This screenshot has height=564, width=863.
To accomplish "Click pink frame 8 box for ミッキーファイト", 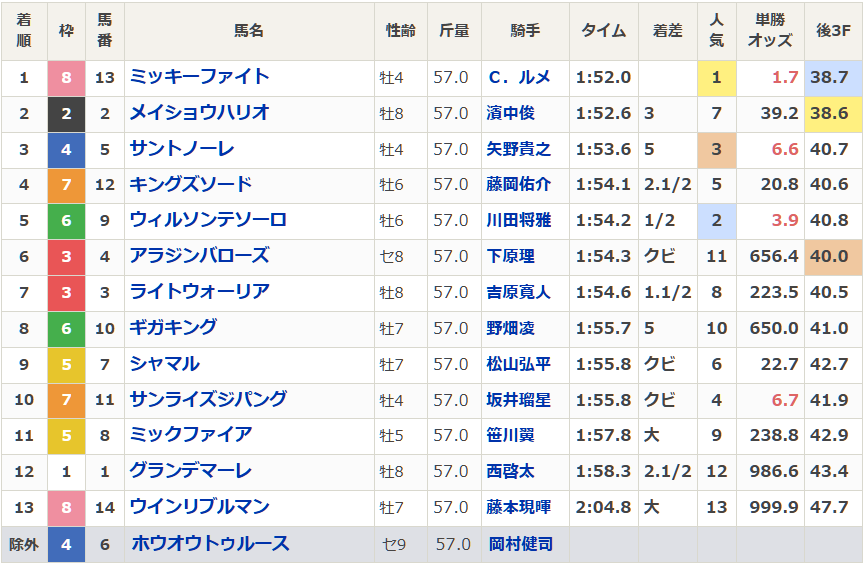I will 66,77.
